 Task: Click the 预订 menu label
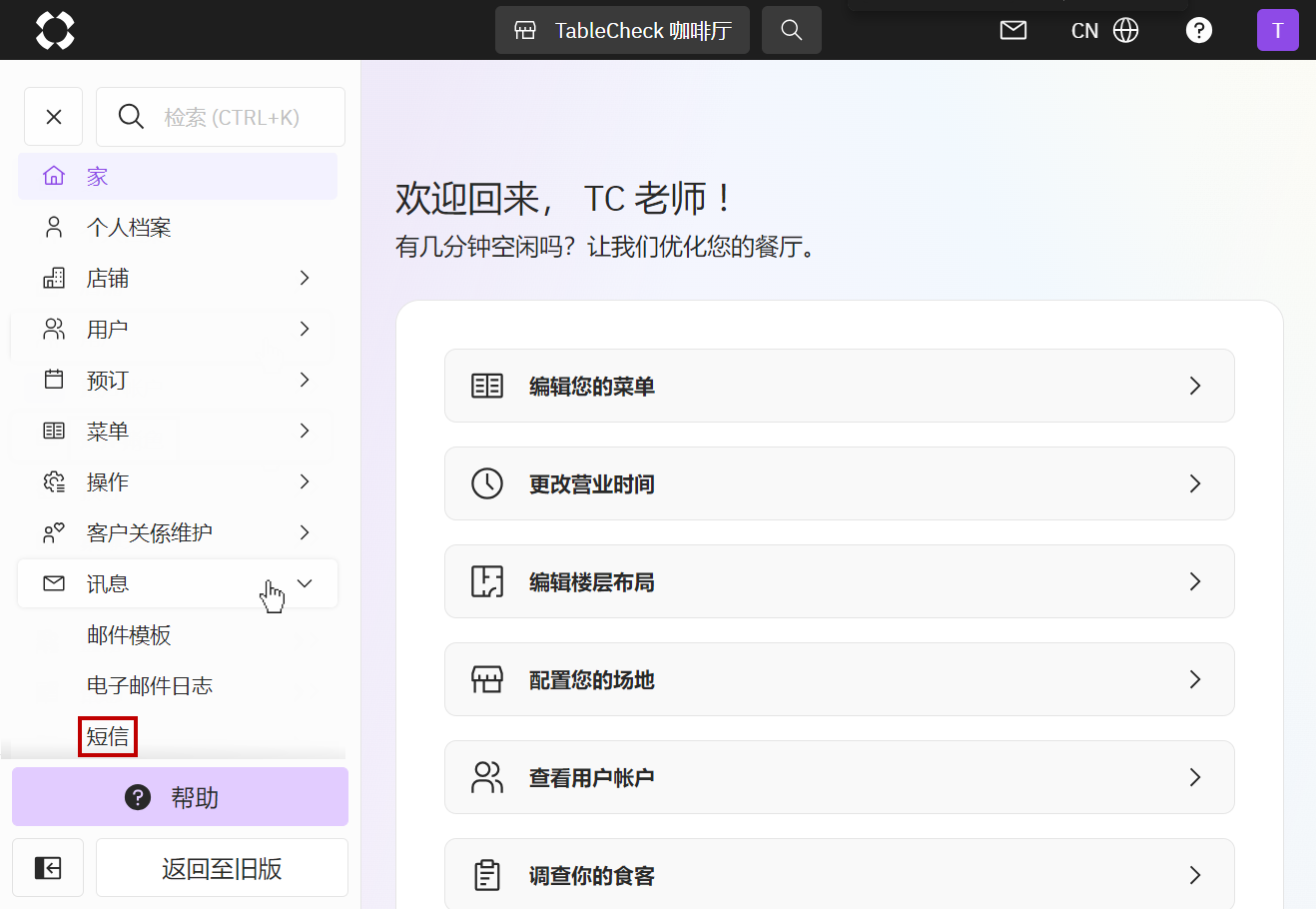coord(108,381)
